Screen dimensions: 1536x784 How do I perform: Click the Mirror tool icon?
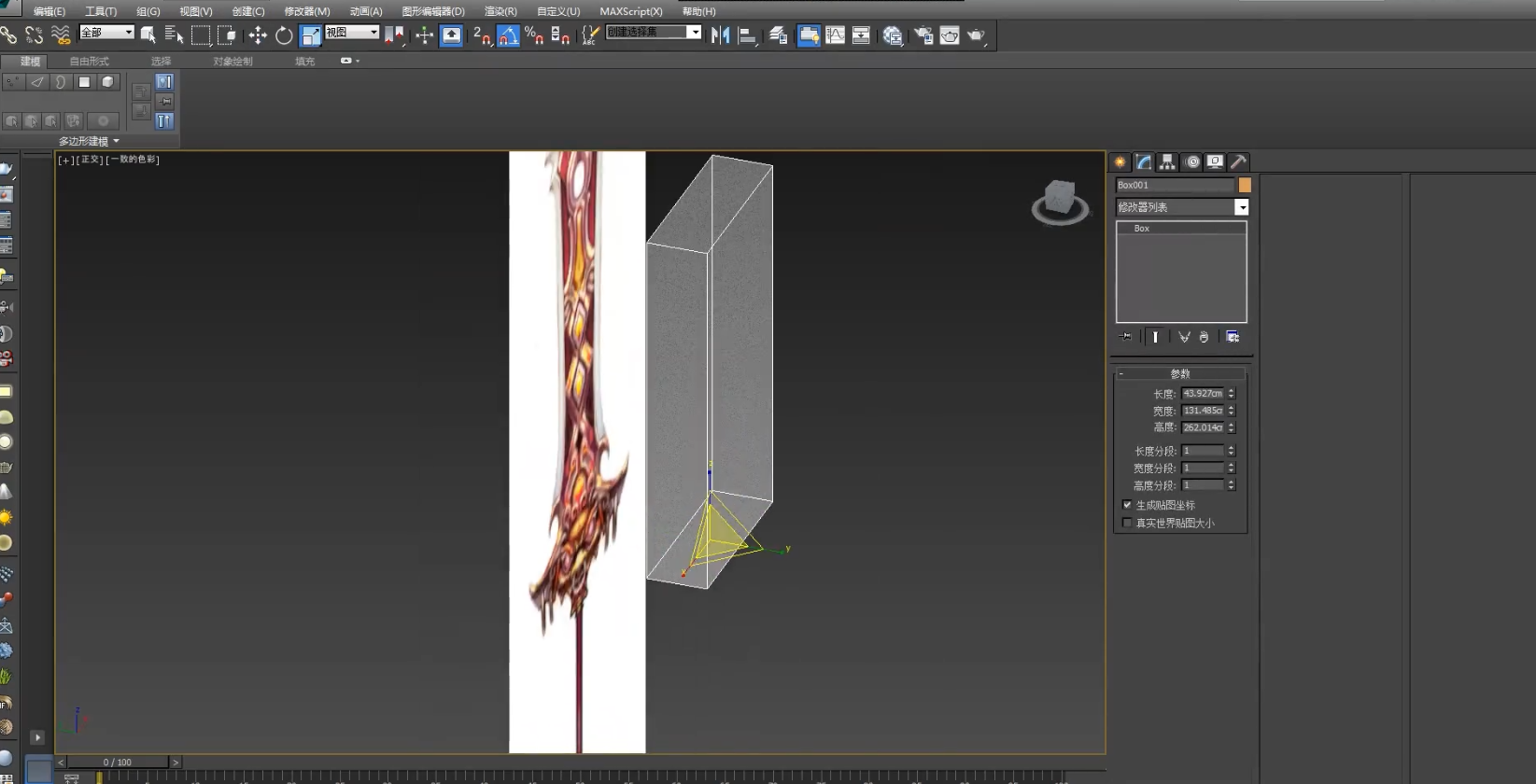[x=720, y=35]
